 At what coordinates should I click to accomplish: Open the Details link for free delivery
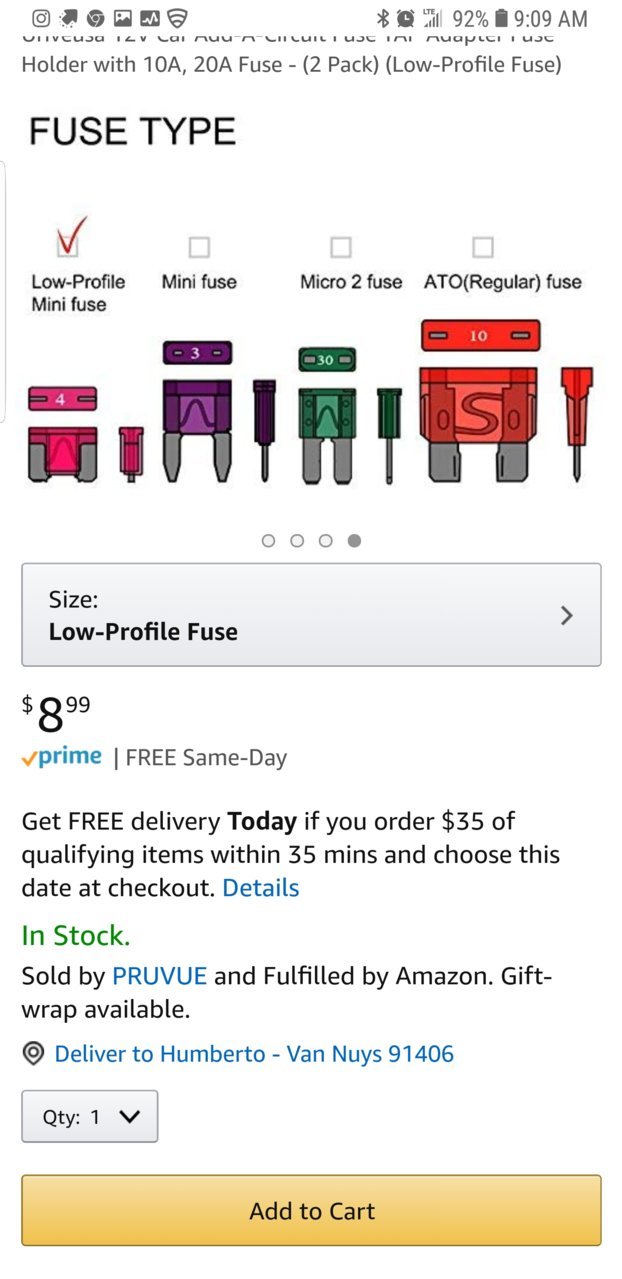[261, 887]
